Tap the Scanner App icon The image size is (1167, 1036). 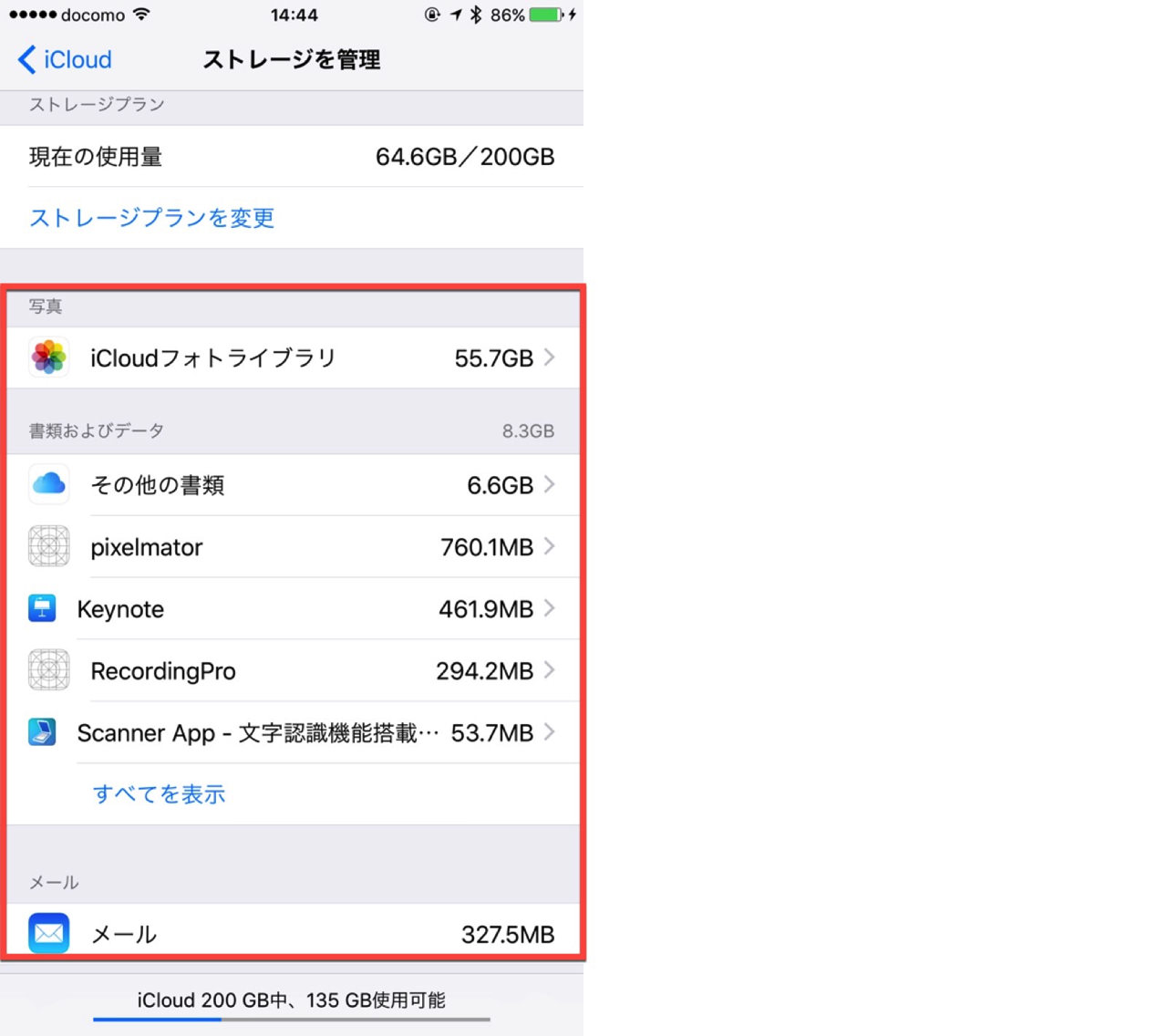[x=42, y=732]
